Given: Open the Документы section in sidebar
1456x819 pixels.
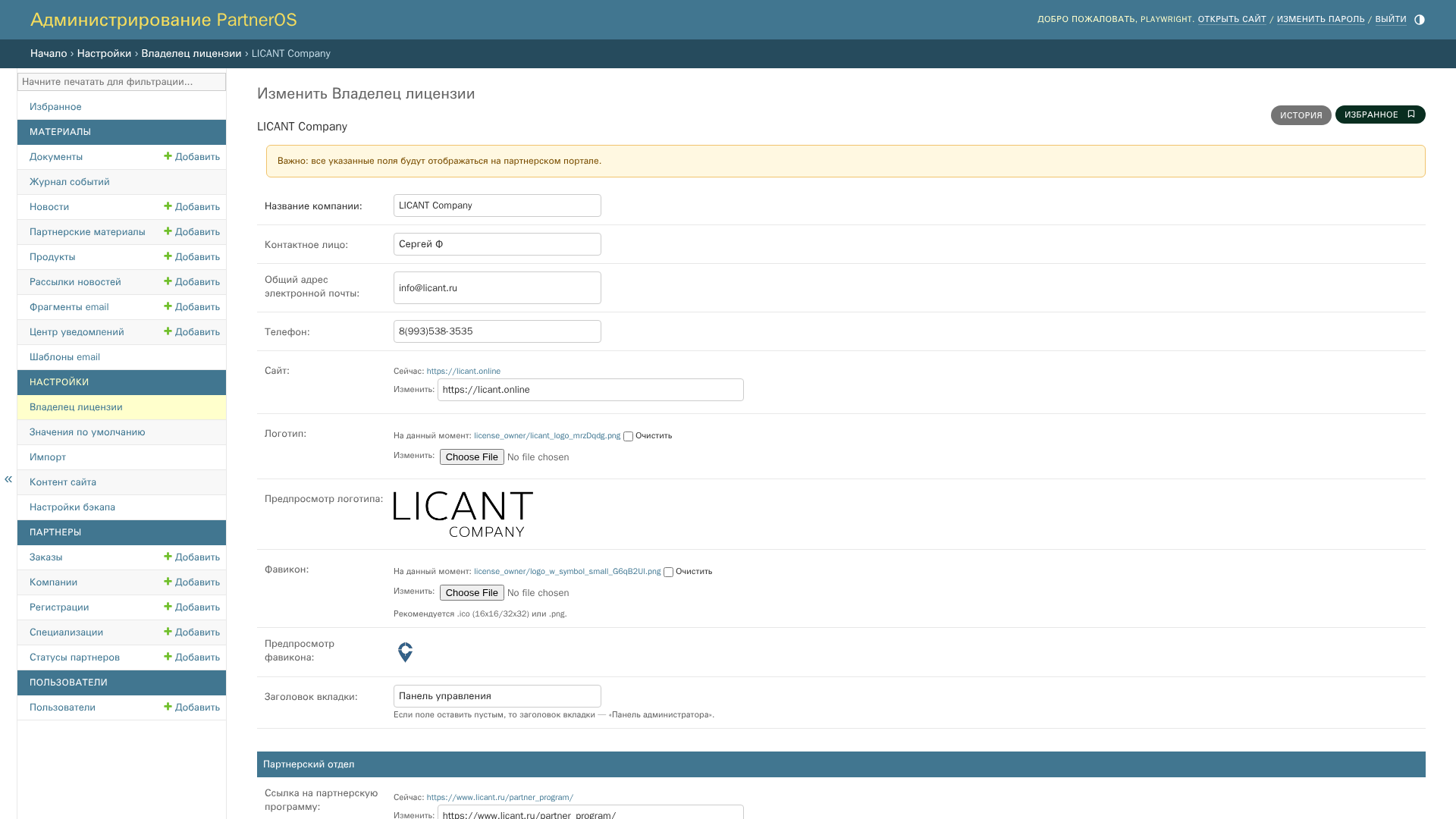Looking at the screenshot, I should point(56,157).
